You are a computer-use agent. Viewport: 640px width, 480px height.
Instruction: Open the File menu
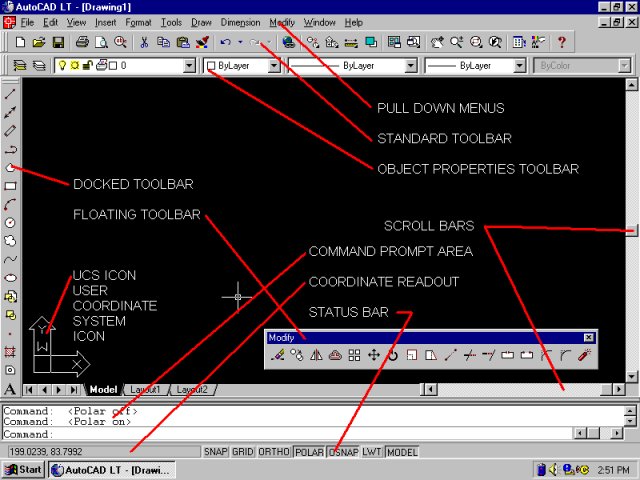(27, 22)
